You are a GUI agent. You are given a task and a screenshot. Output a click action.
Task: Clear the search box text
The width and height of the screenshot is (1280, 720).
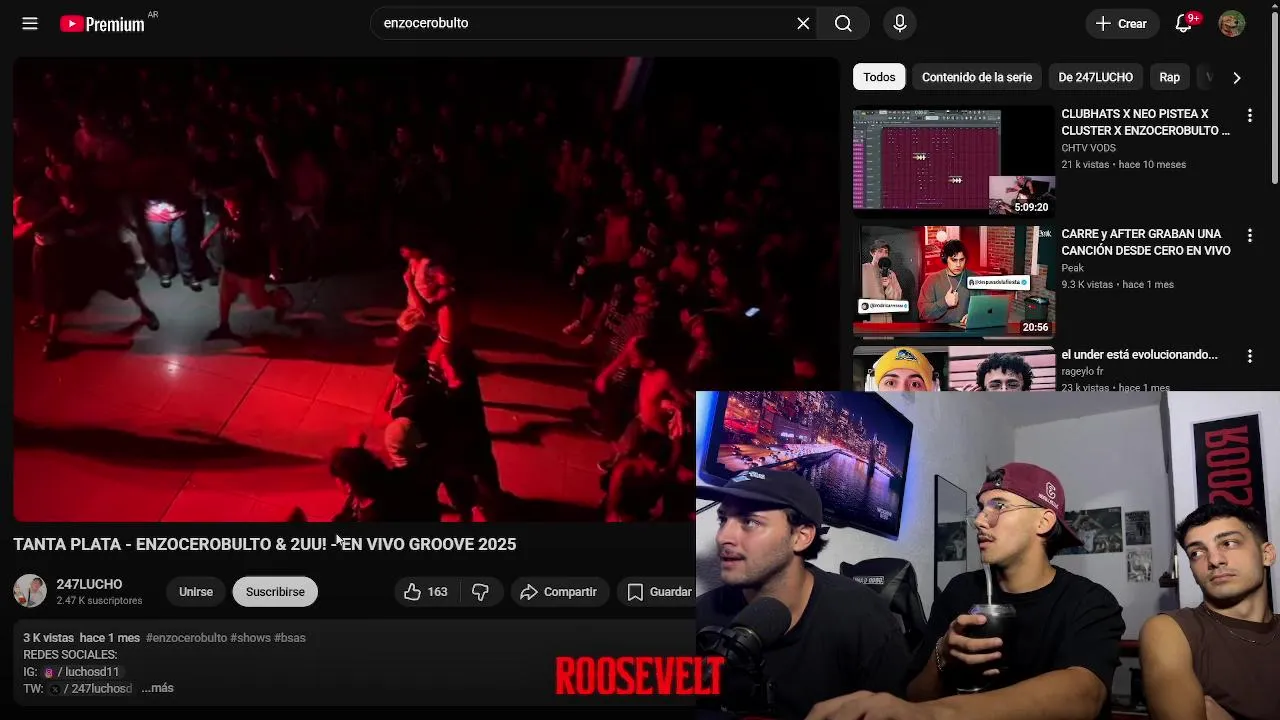[x=803, y=23]
